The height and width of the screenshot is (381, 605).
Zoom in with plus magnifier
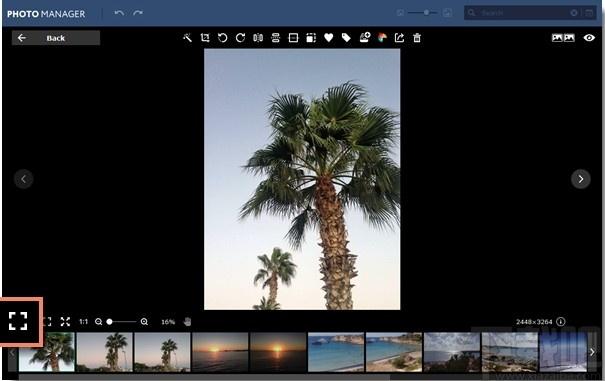tap(144, 322)
